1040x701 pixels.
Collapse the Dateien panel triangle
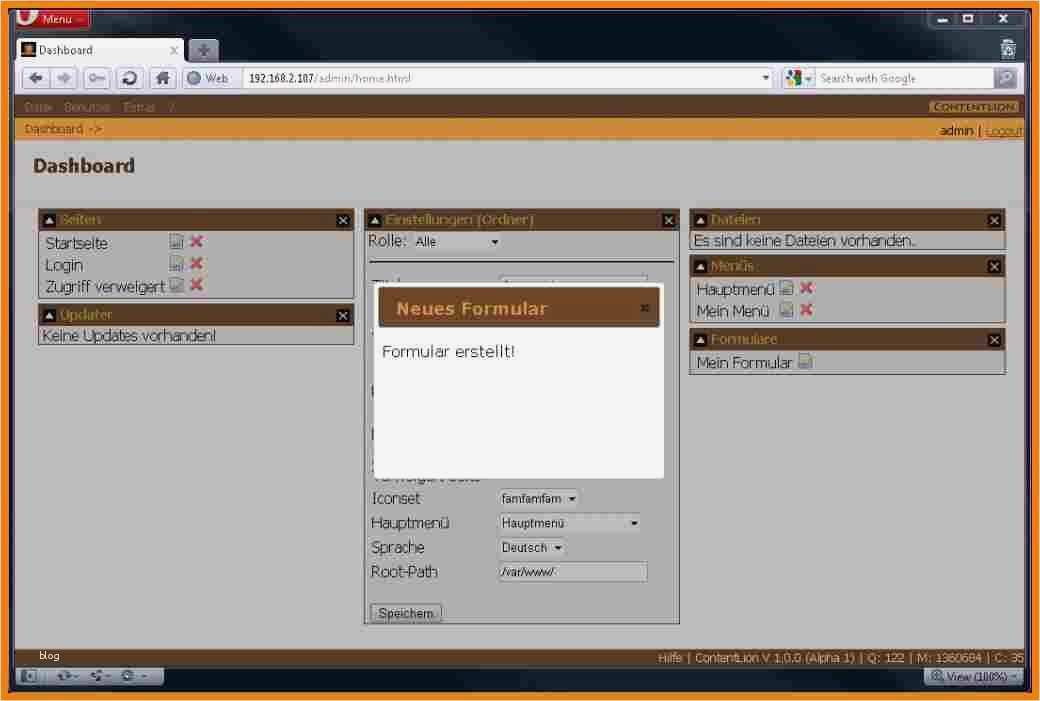(x=700, y=220)
